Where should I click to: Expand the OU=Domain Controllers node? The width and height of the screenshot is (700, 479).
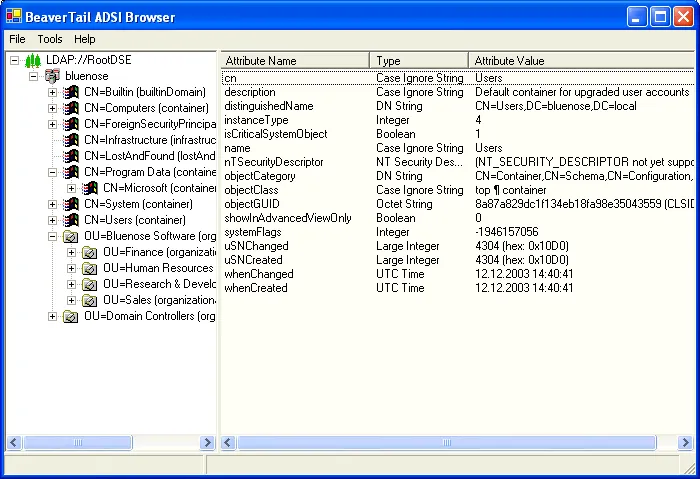point(53,317)
